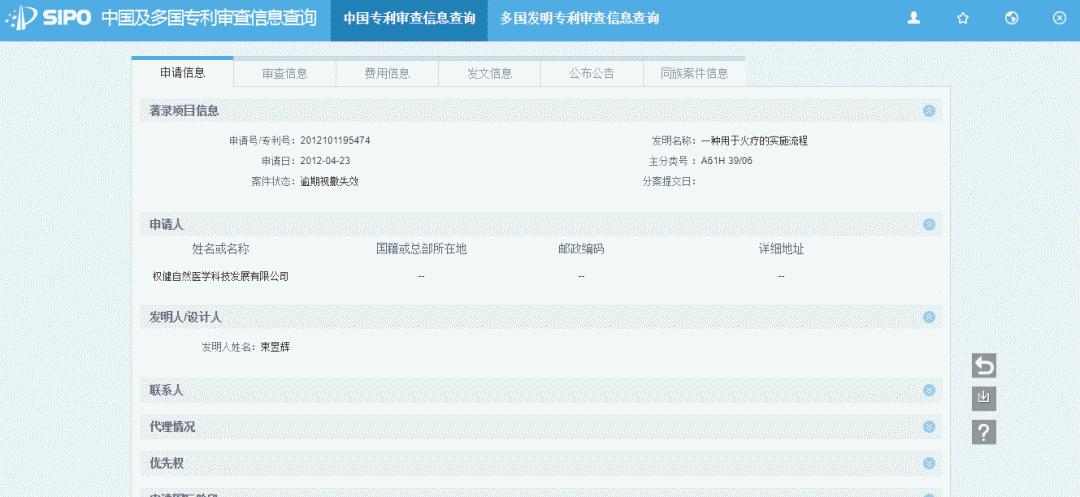Click the 详细地址 column header
This screenshot has width=1080, height=497.
tap(781, 249)
